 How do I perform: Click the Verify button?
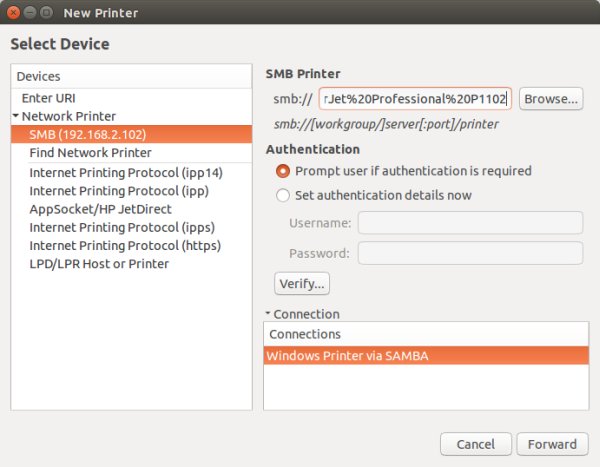click(x=302, y=283)
